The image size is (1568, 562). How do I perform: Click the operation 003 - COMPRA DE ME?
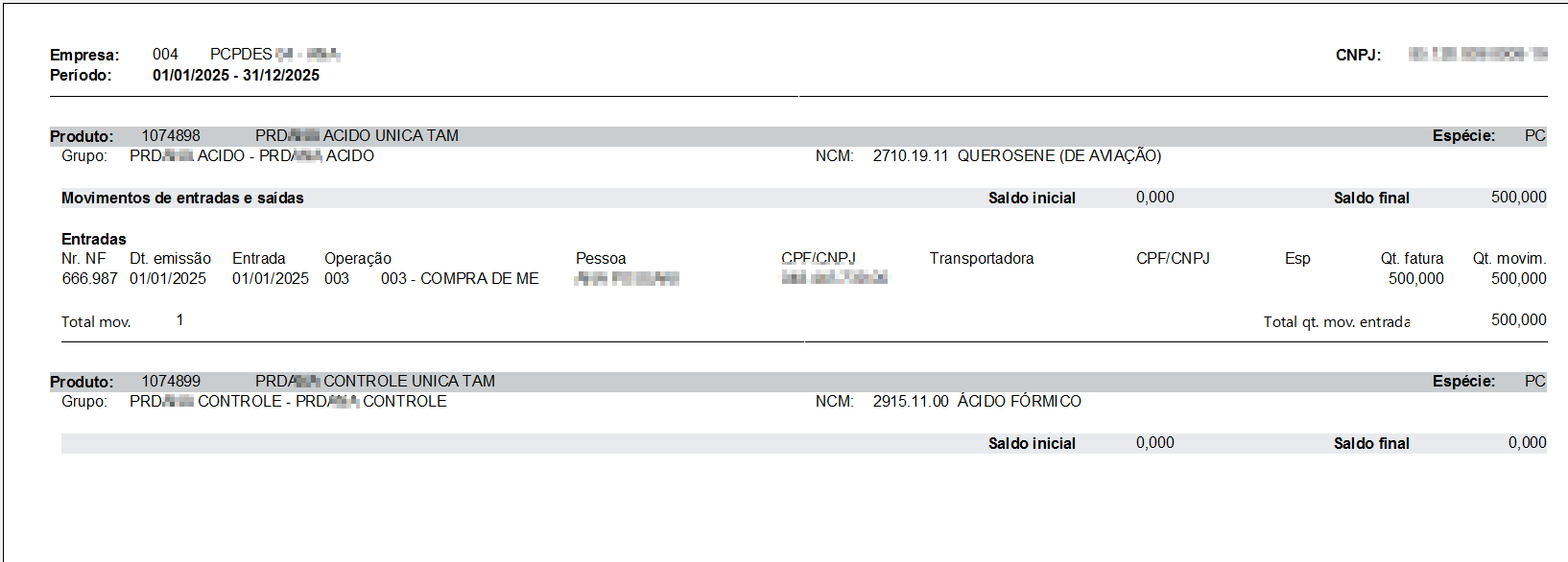[460, 278]
